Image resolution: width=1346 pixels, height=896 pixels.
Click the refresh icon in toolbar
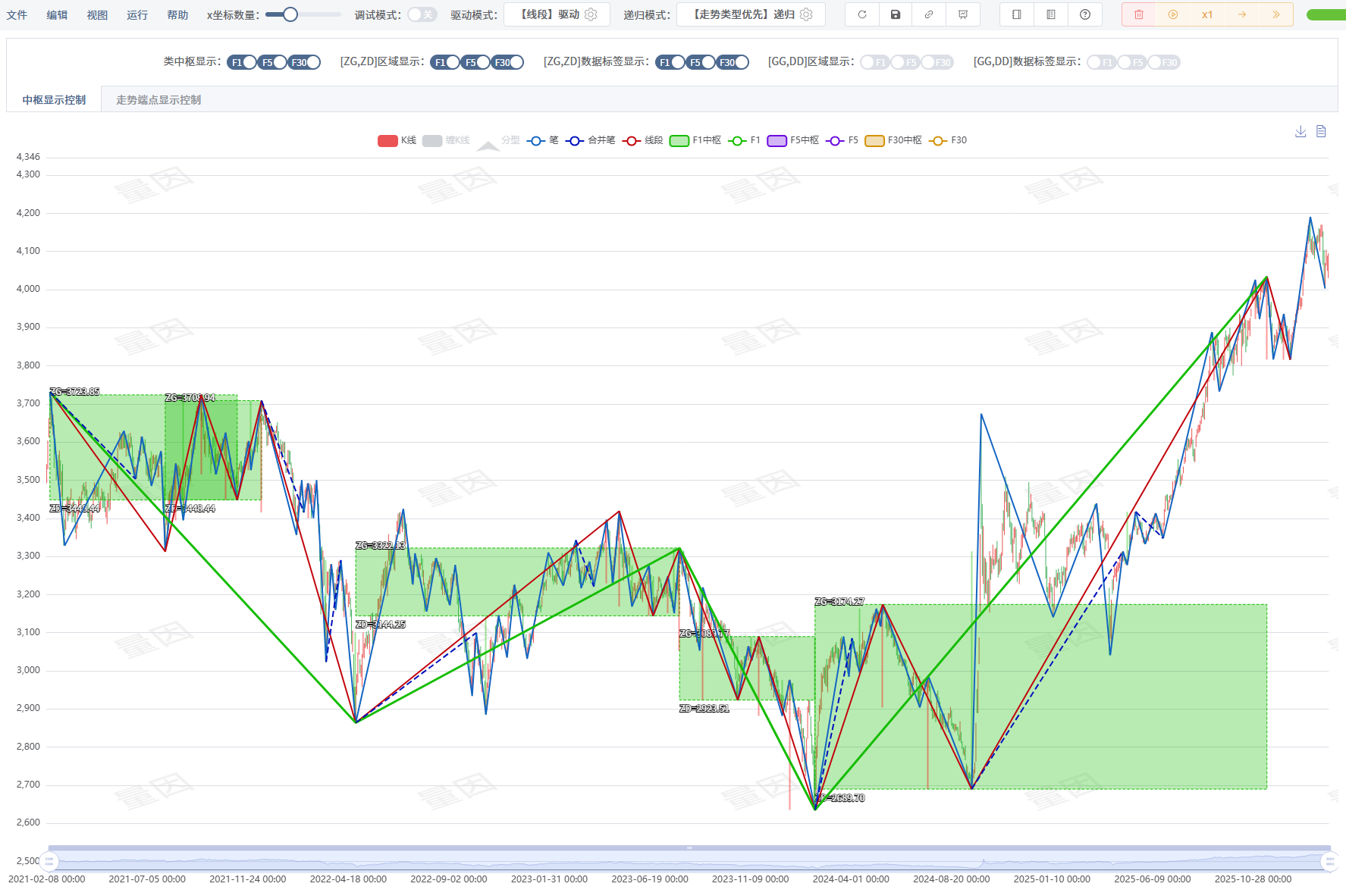coord(862,14)
